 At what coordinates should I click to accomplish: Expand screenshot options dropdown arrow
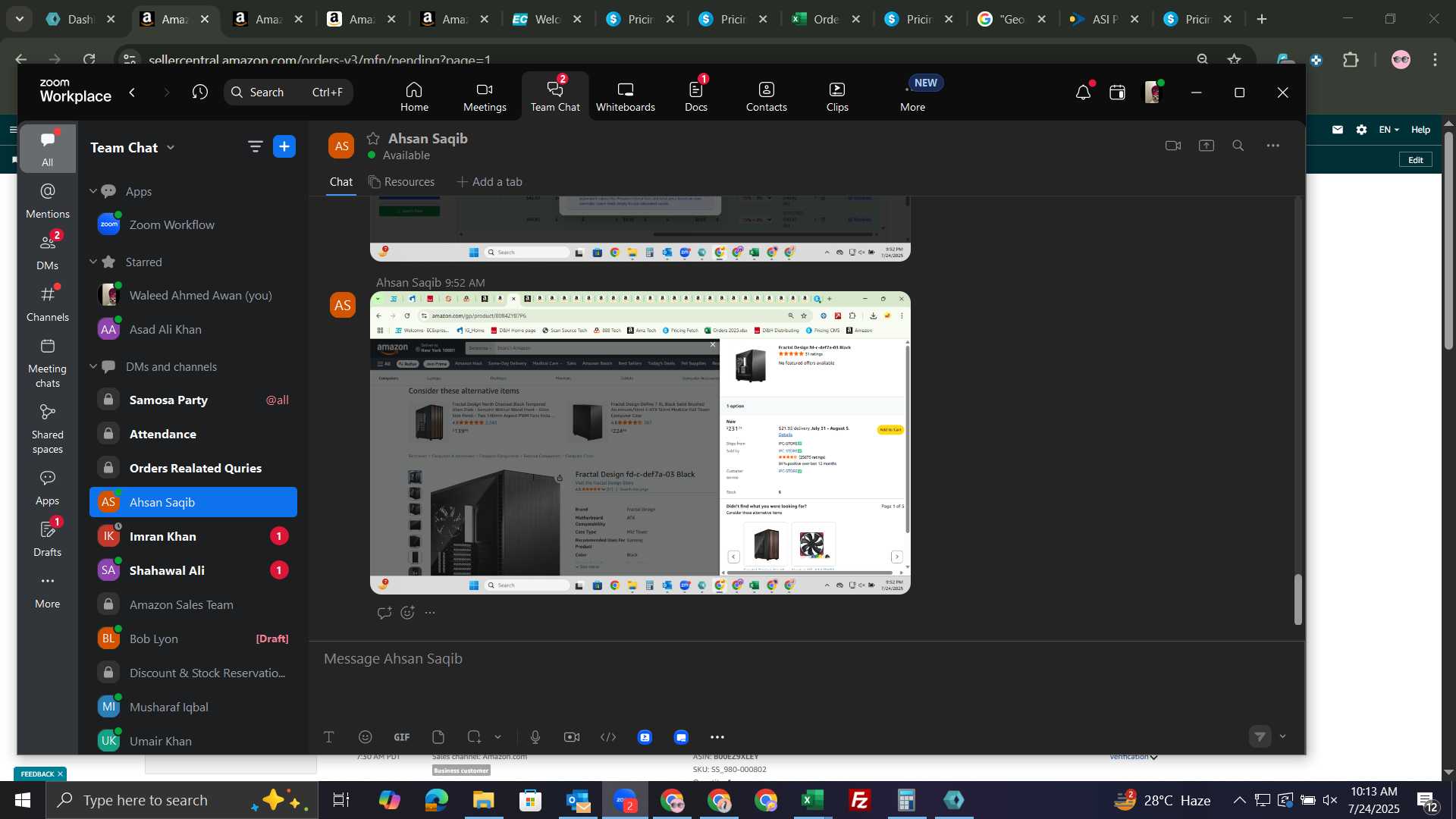[497, 737]
